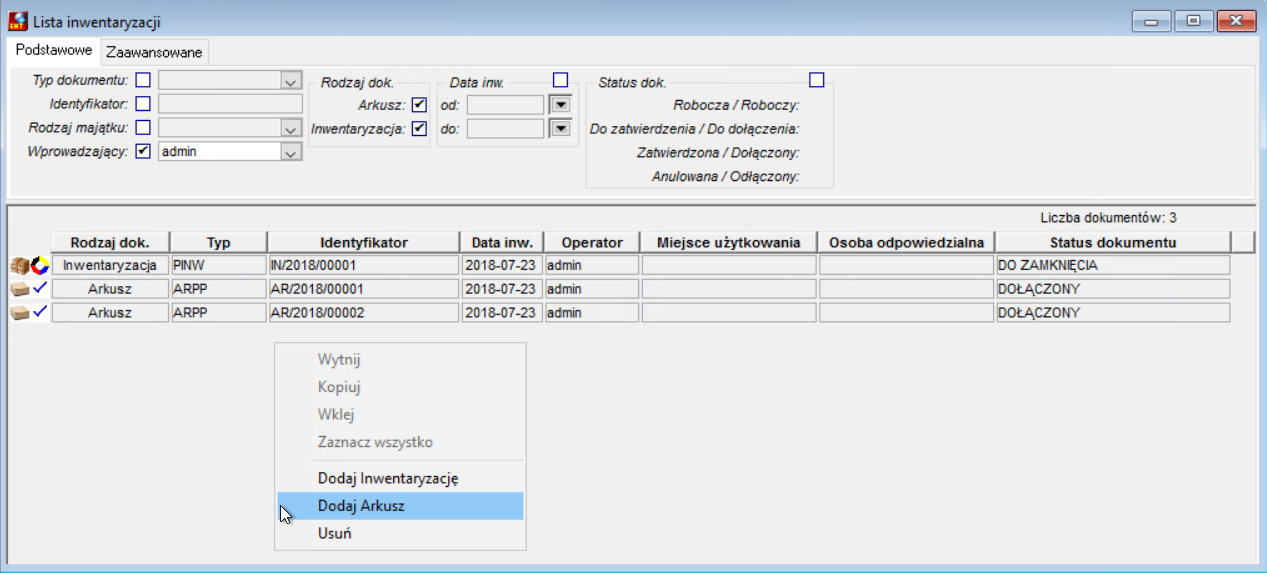1267x573 pixels.
Task: Click the box icon of AR/2018/00002 row
Action: (19, 312)
